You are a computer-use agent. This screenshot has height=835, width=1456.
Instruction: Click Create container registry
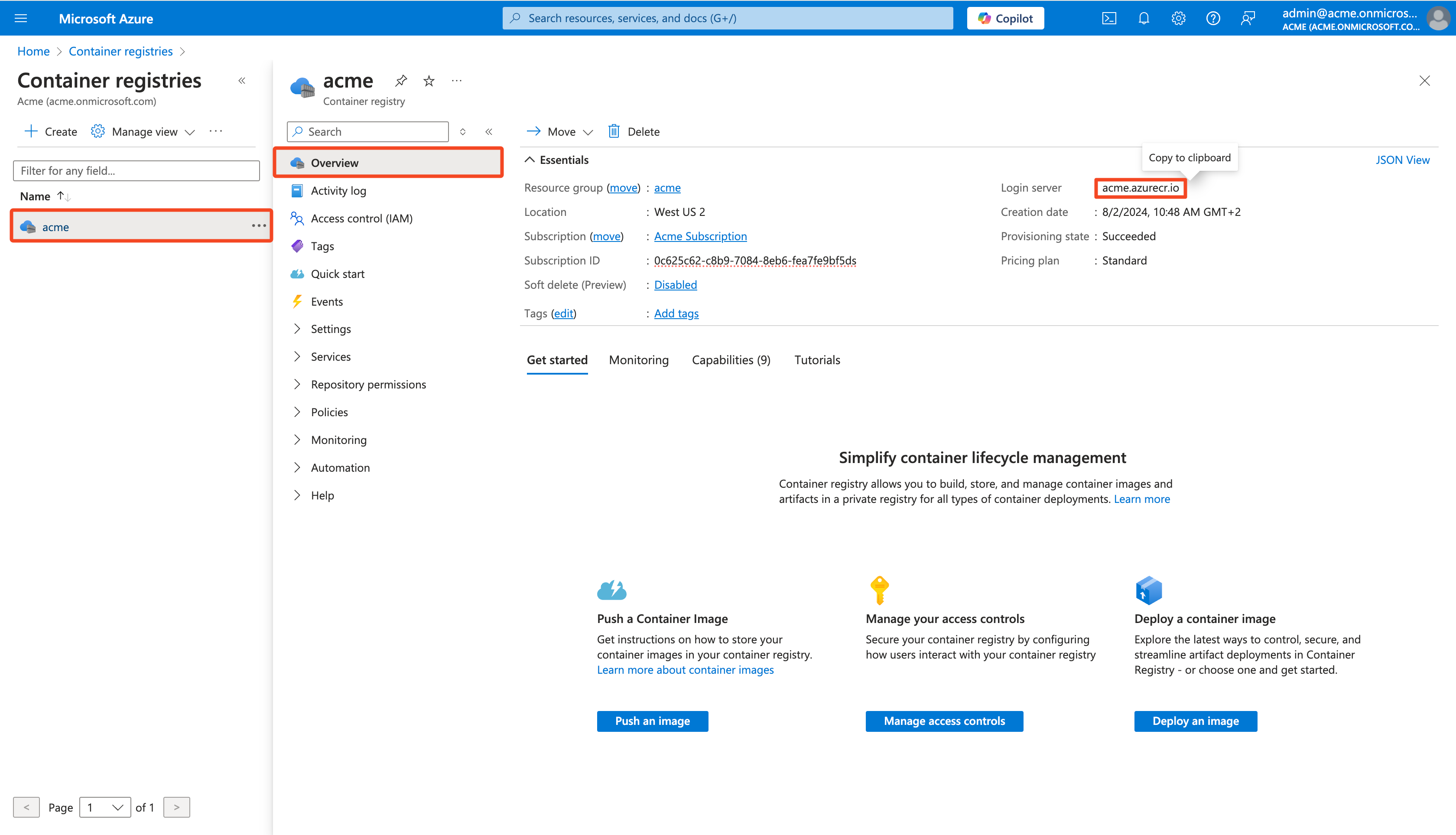50,132
